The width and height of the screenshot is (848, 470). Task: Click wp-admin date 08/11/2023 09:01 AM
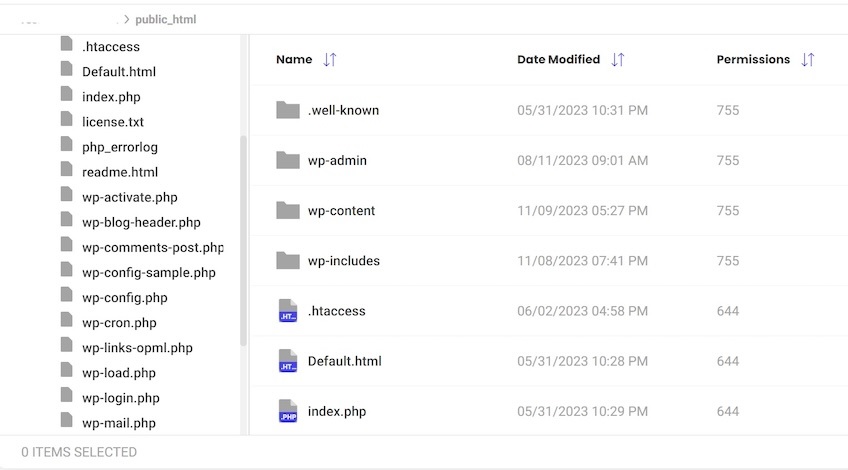[x=582, y=161]
